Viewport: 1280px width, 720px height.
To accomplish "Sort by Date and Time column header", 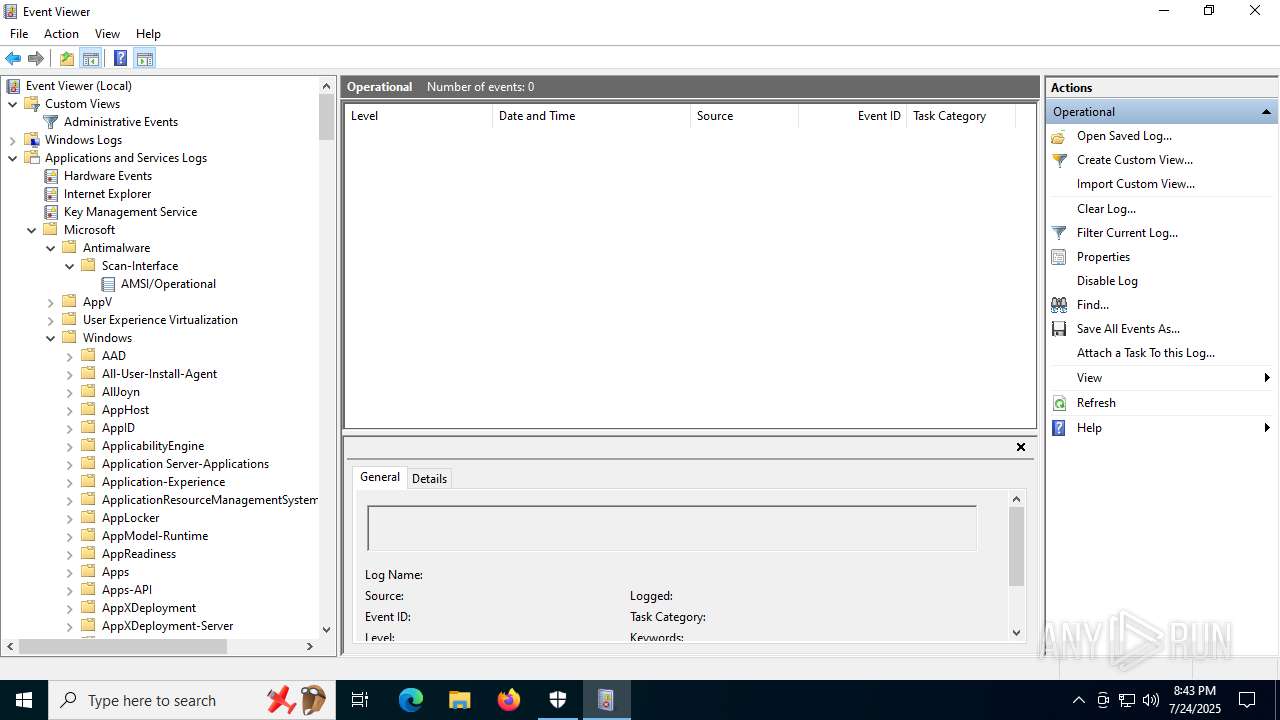I will pos(591,116).
